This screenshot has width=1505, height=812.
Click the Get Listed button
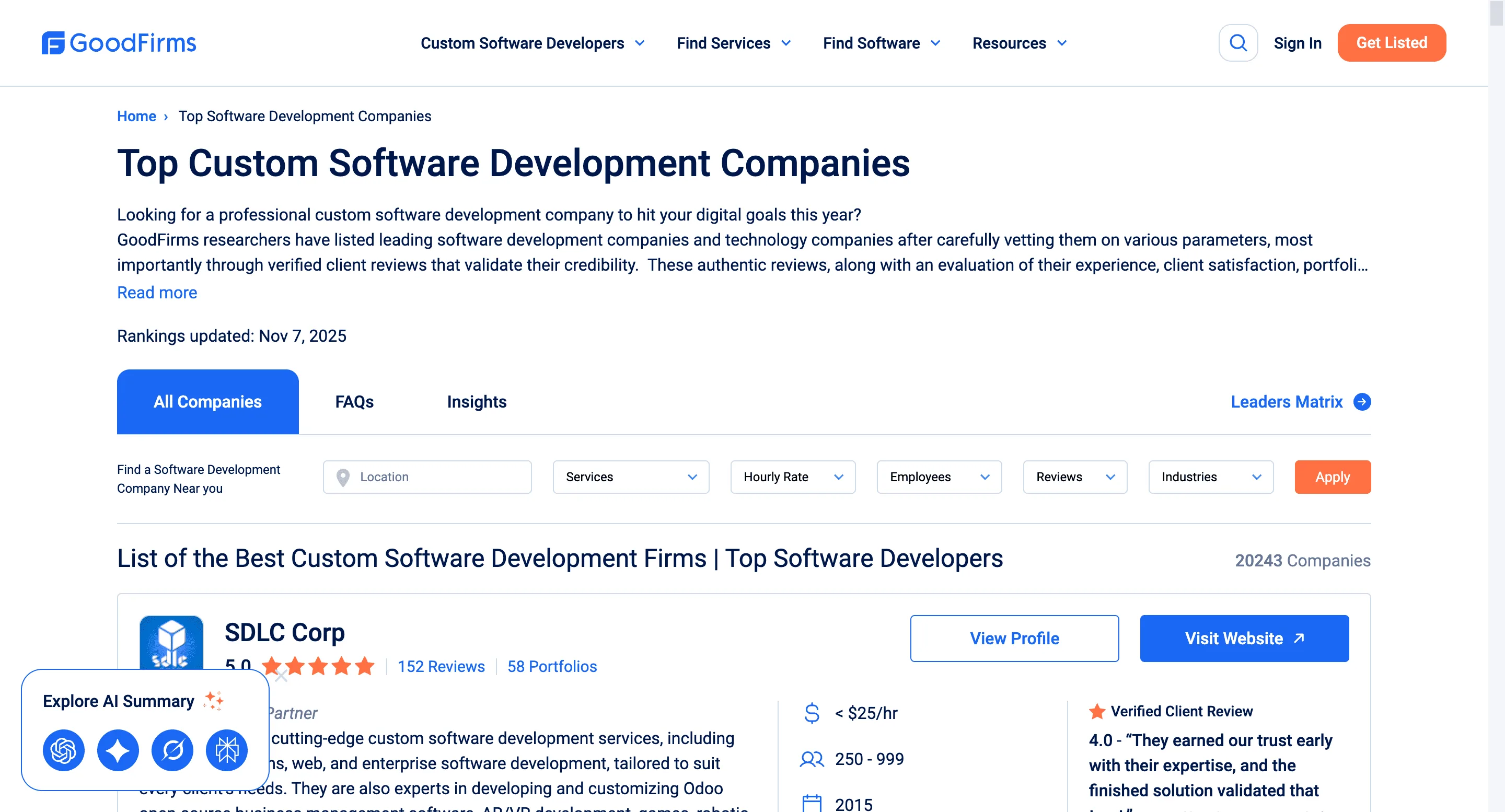pyautogui.click(x=1392, y=43)
